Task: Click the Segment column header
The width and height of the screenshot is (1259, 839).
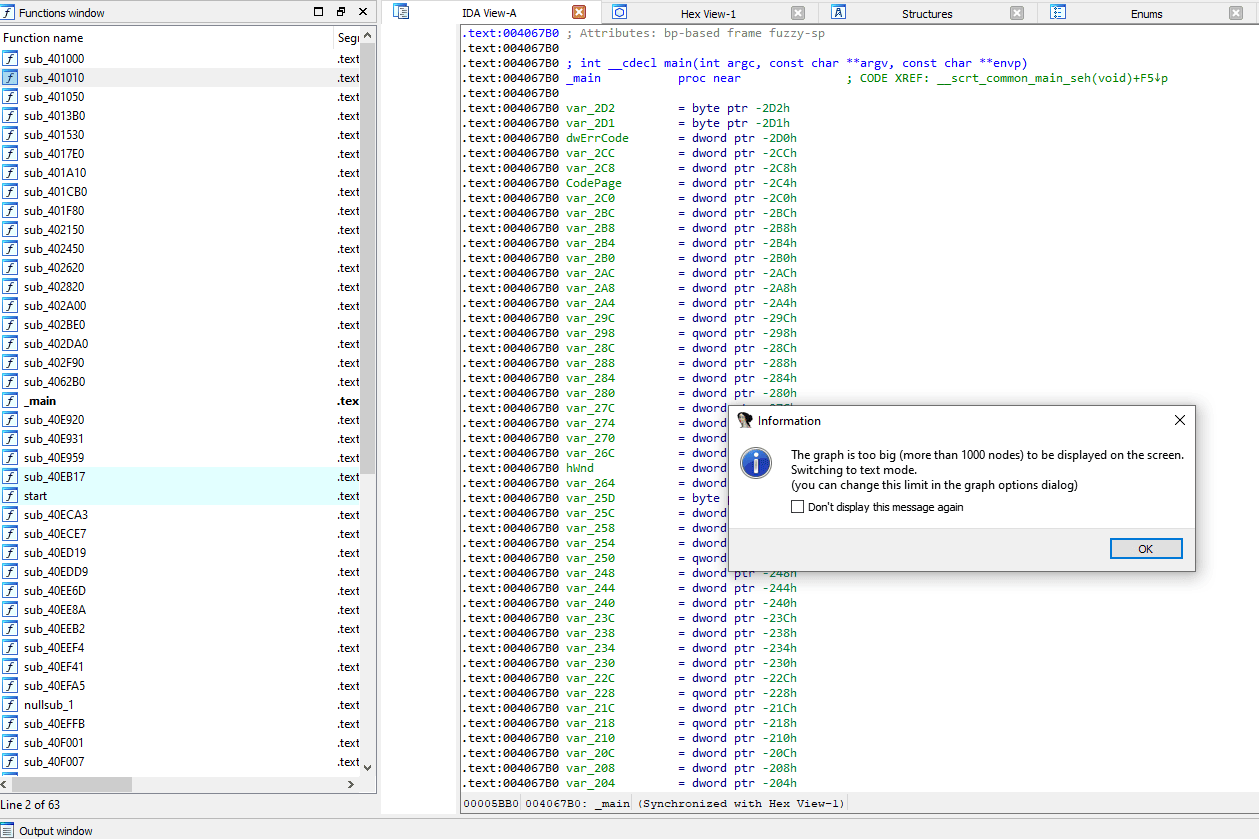Action: pyautogui.click(x=347, y=37)
